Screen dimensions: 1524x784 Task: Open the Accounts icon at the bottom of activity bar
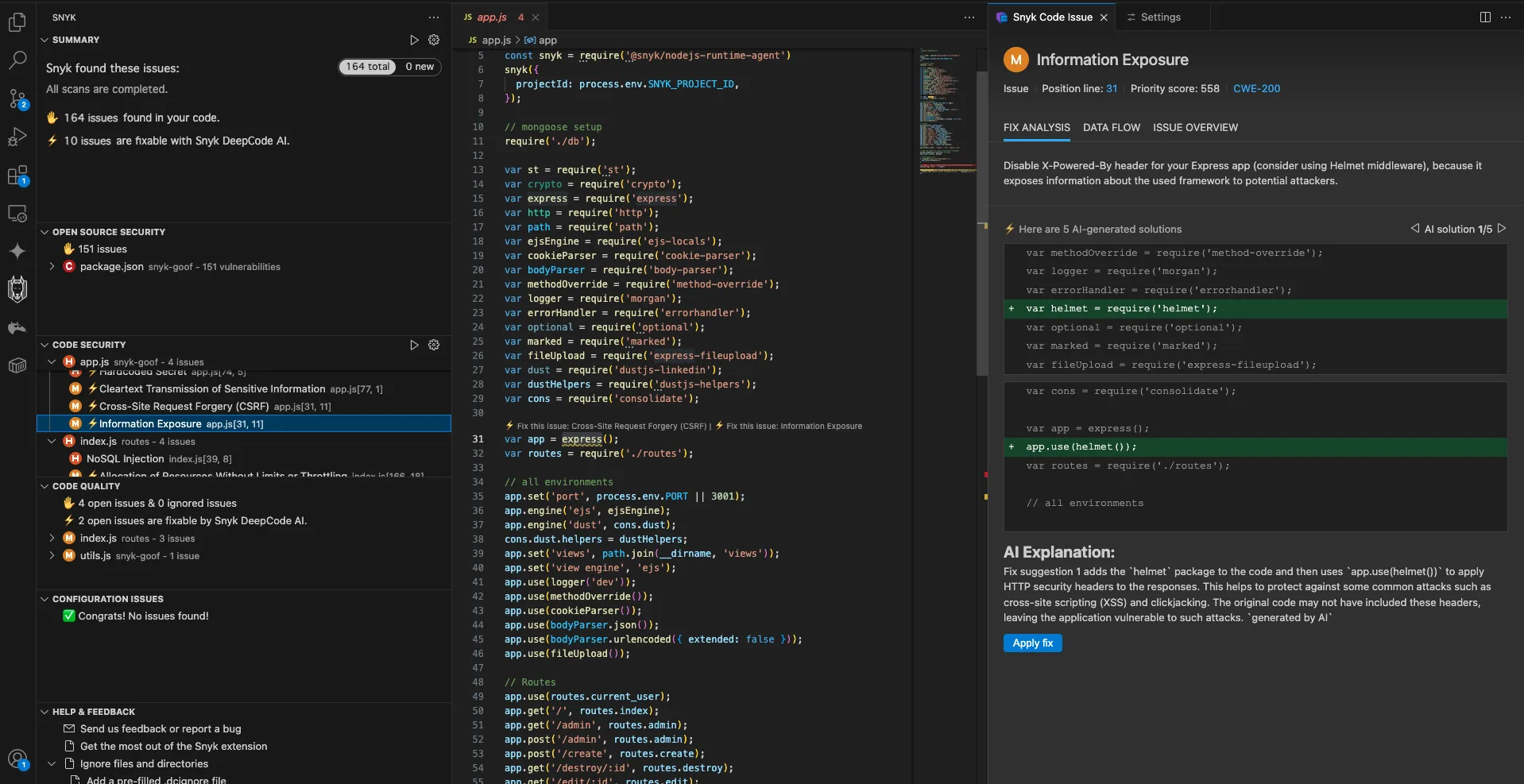[17, 759]
